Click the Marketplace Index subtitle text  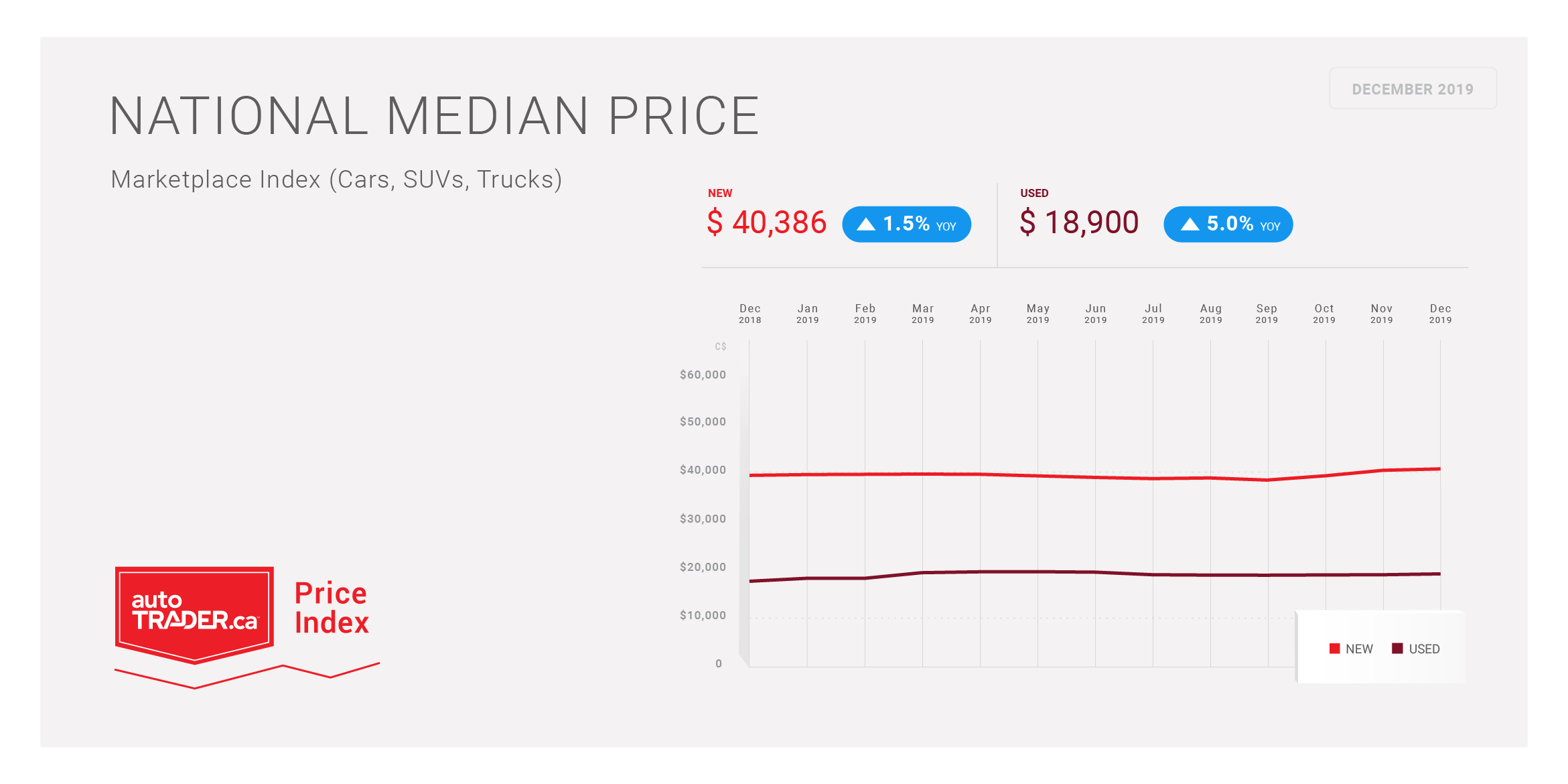point(336,180)
